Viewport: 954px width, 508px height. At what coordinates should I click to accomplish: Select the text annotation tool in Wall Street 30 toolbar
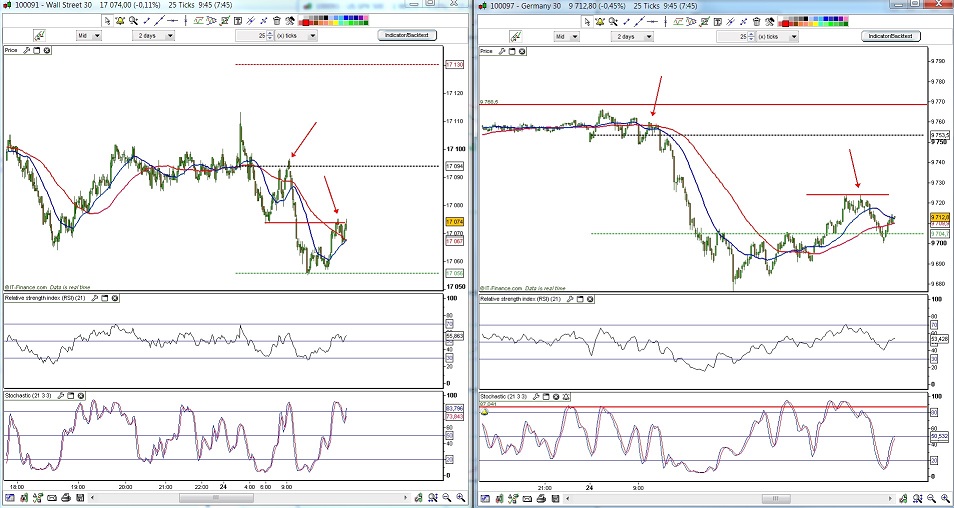pos(238,21)
